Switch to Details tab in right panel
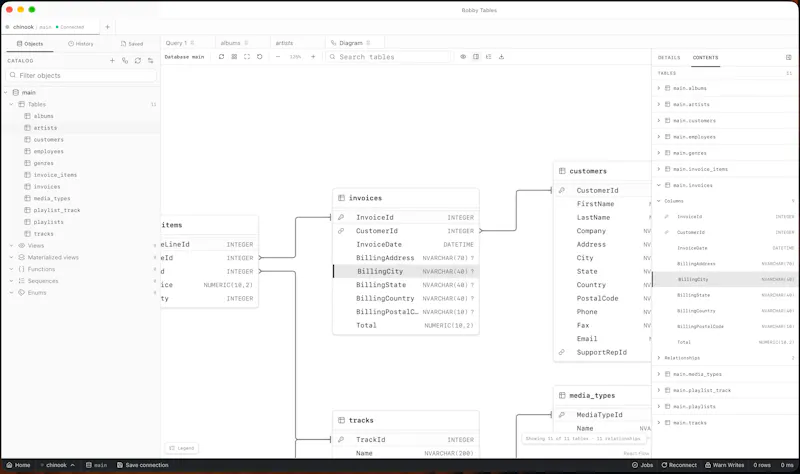Image resolution: width=800 pixels, height=474 pixels. tap(669, 58)
